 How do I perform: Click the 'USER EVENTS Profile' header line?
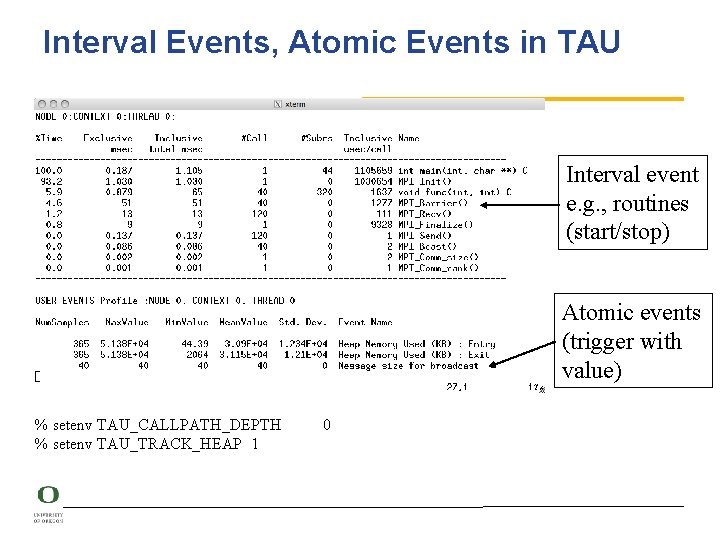pyautogui.click(x=165, y=301)
